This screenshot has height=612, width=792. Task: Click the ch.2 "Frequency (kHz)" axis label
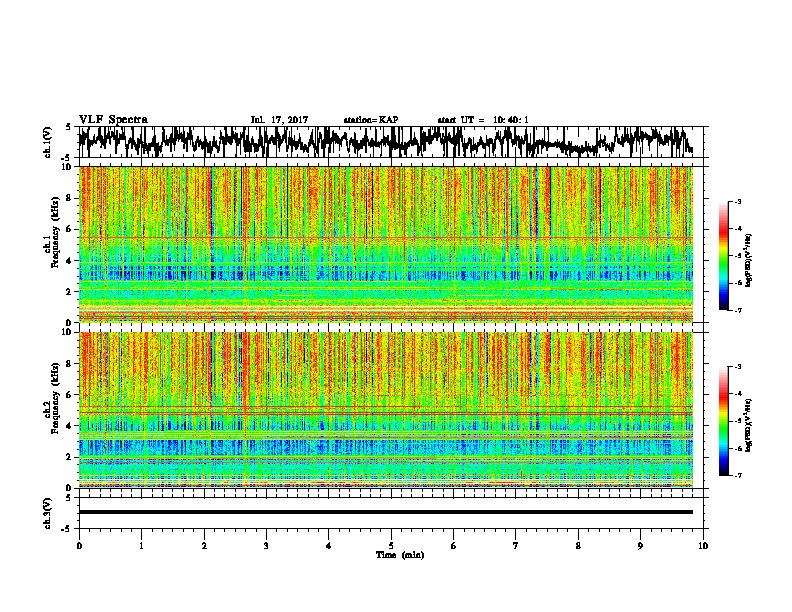55,398
